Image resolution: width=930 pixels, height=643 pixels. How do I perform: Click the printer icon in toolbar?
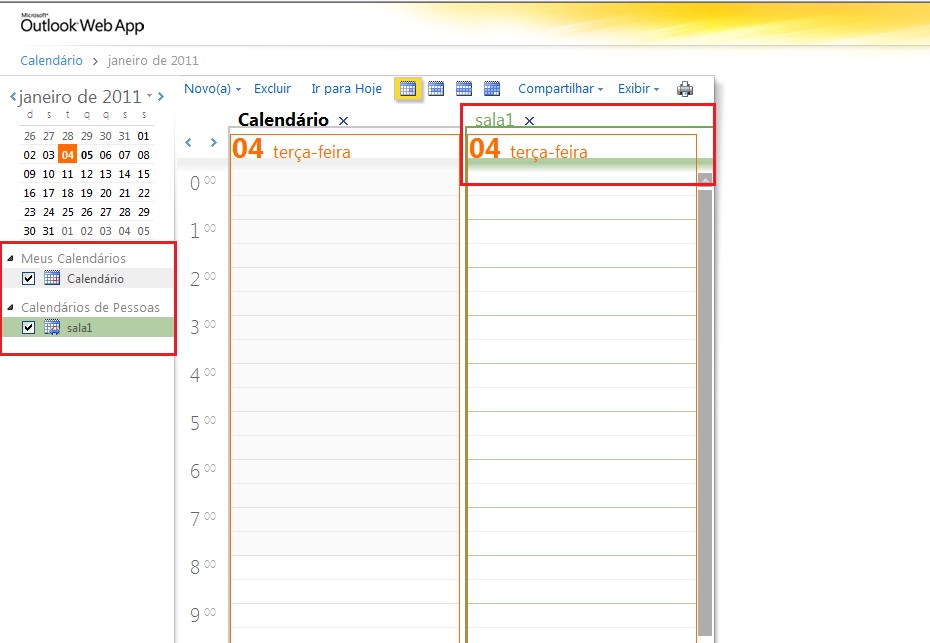(685, 89)
